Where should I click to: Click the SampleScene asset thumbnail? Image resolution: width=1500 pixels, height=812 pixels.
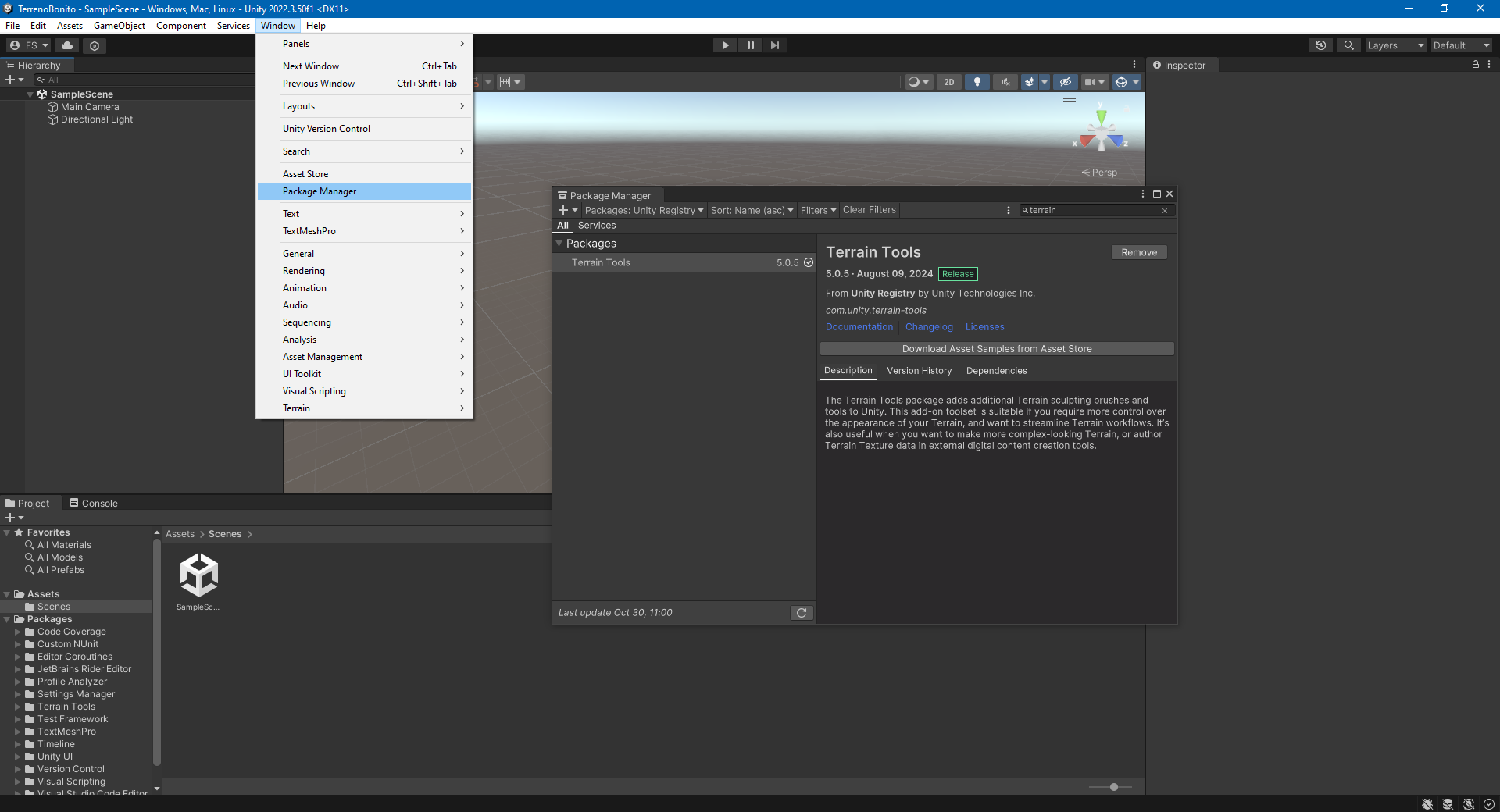tap(198, 575)
